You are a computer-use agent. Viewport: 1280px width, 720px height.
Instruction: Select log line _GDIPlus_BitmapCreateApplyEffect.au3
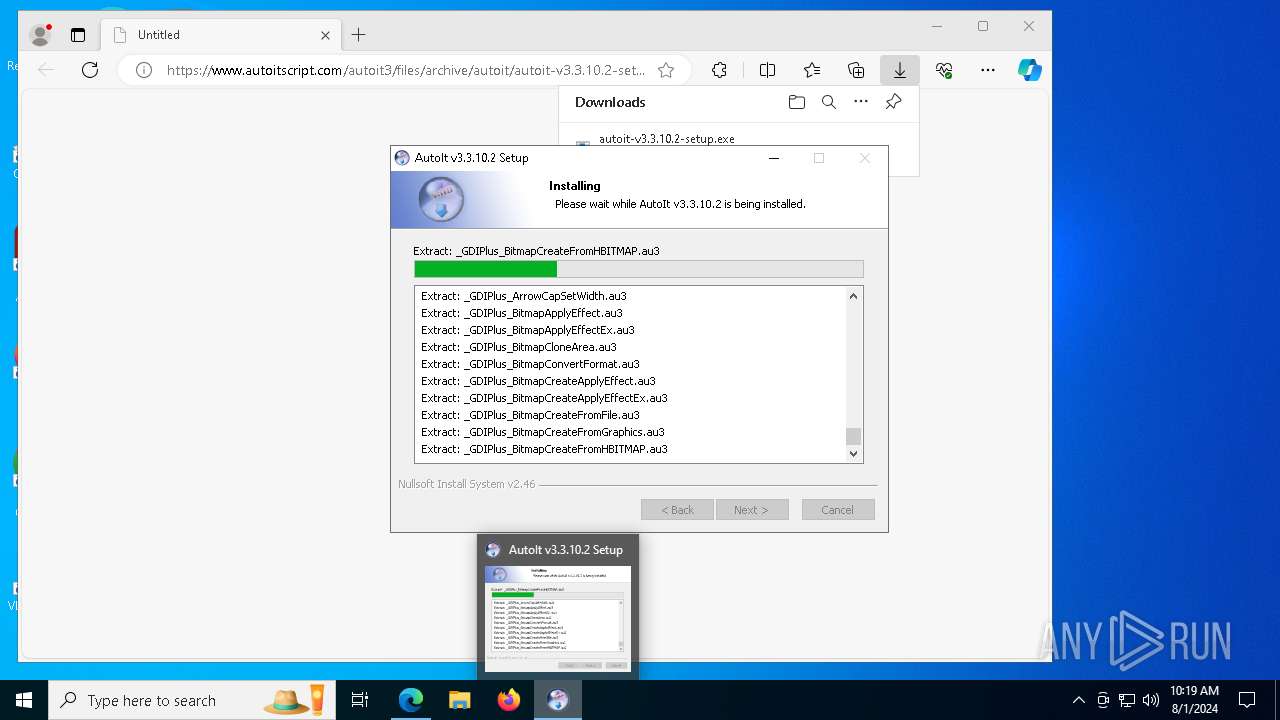538,381
